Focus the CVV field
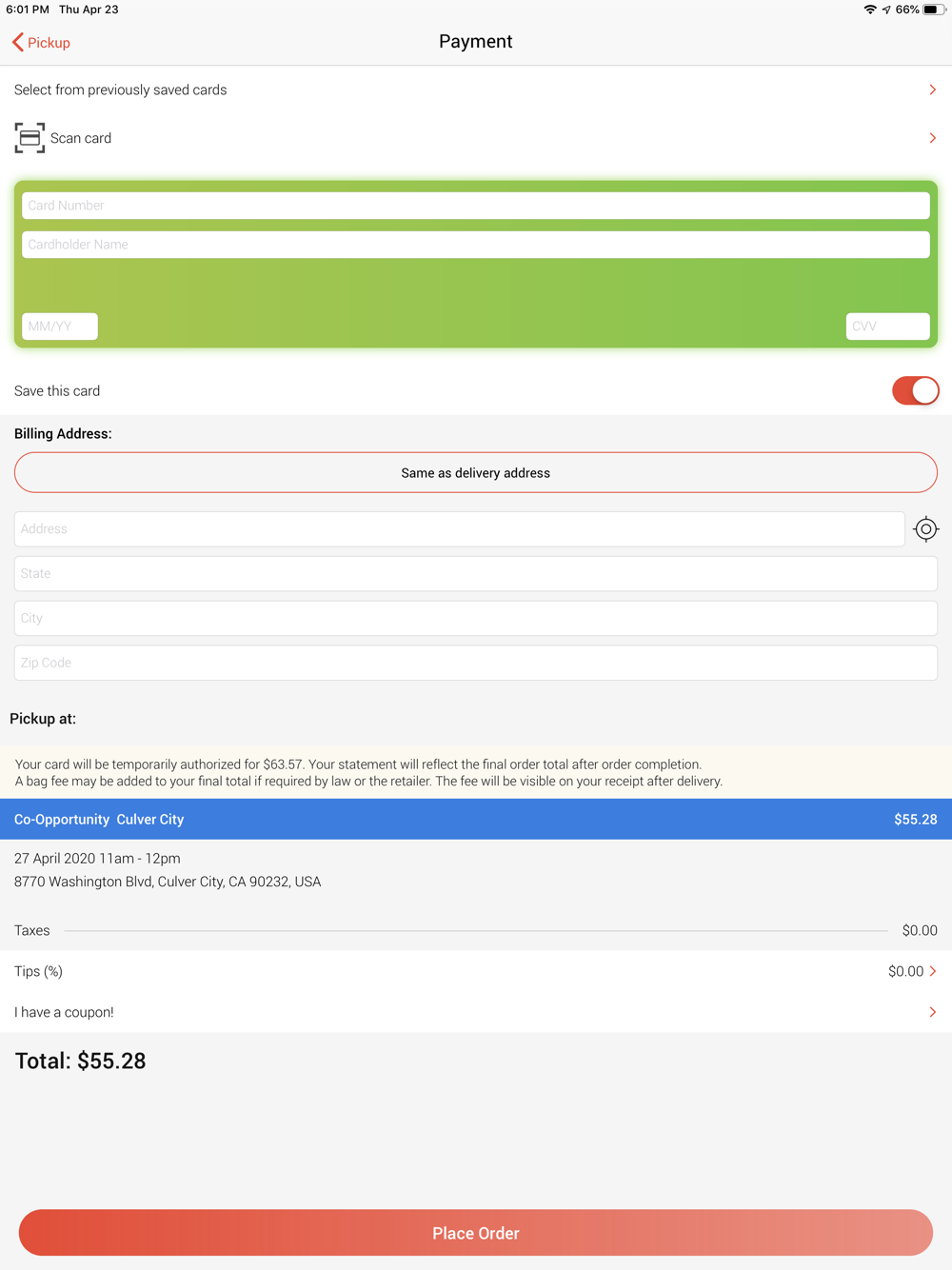Image resolution: width=952 pixels, height=1270 pixels. (x=887, y=327)
